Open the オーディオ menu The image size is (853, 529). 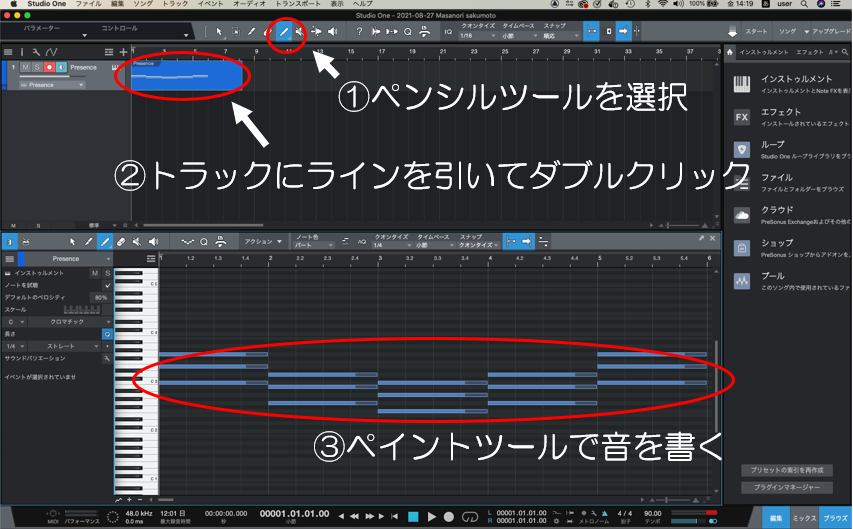(249, 4)
